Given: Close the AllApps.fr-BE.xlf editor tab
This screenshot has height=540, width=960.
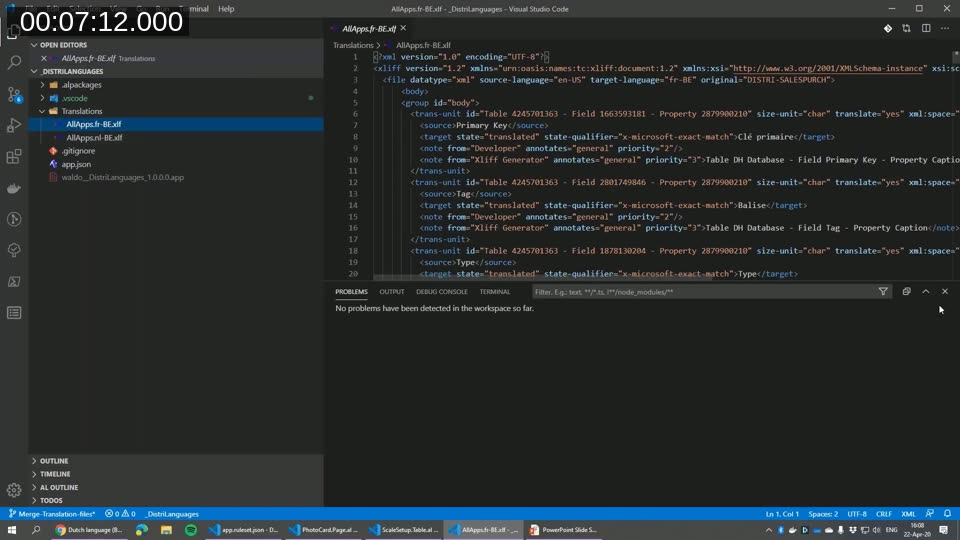Looking at the screenshot, I should coord(403,28).
